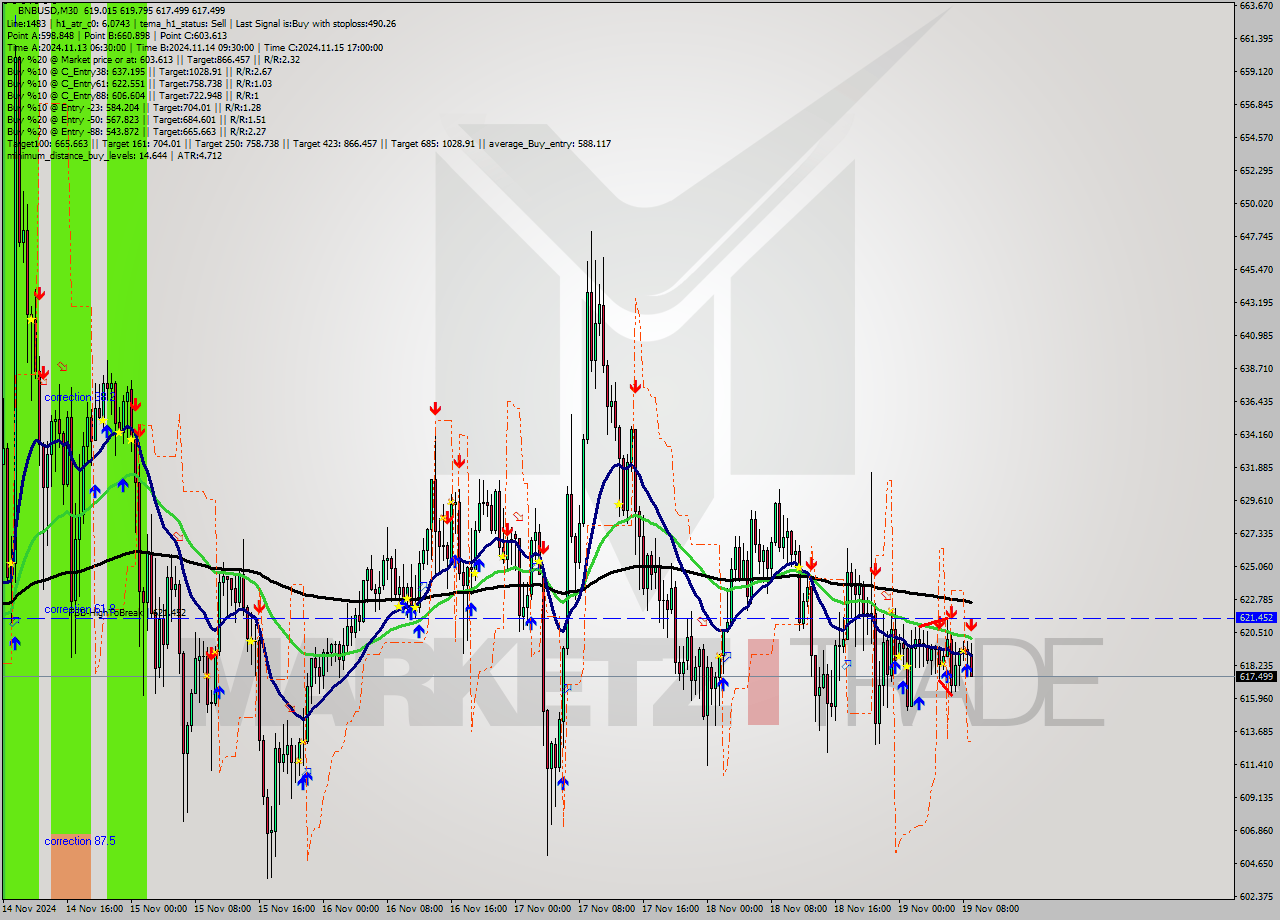Click the 663.670 price axis label
This screenshot has width=1280, height=920.
click(x=1256, y=5)
